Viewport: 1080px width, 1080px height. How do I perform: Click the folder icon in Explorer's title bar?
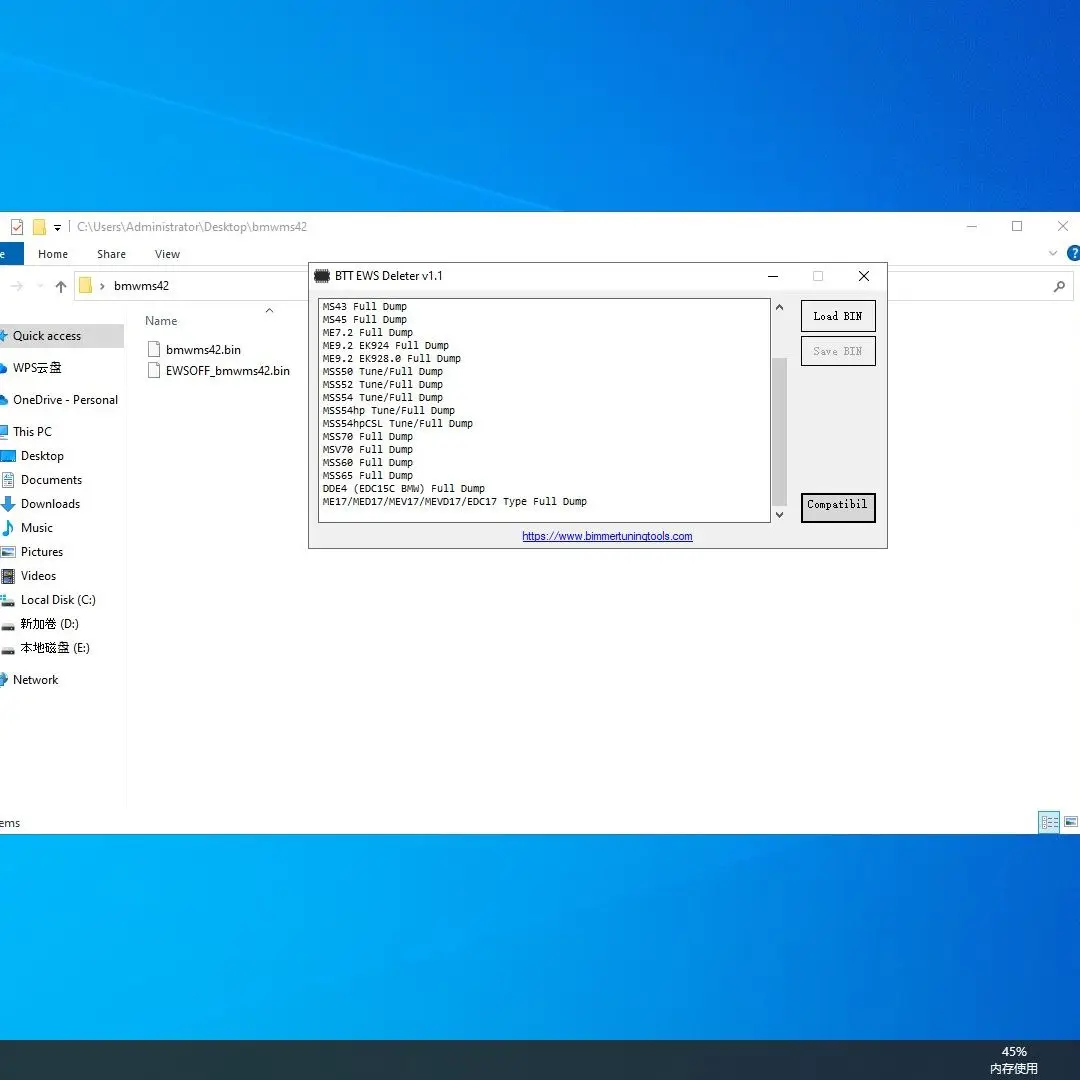pyautogui.click(x=39, y=227)
